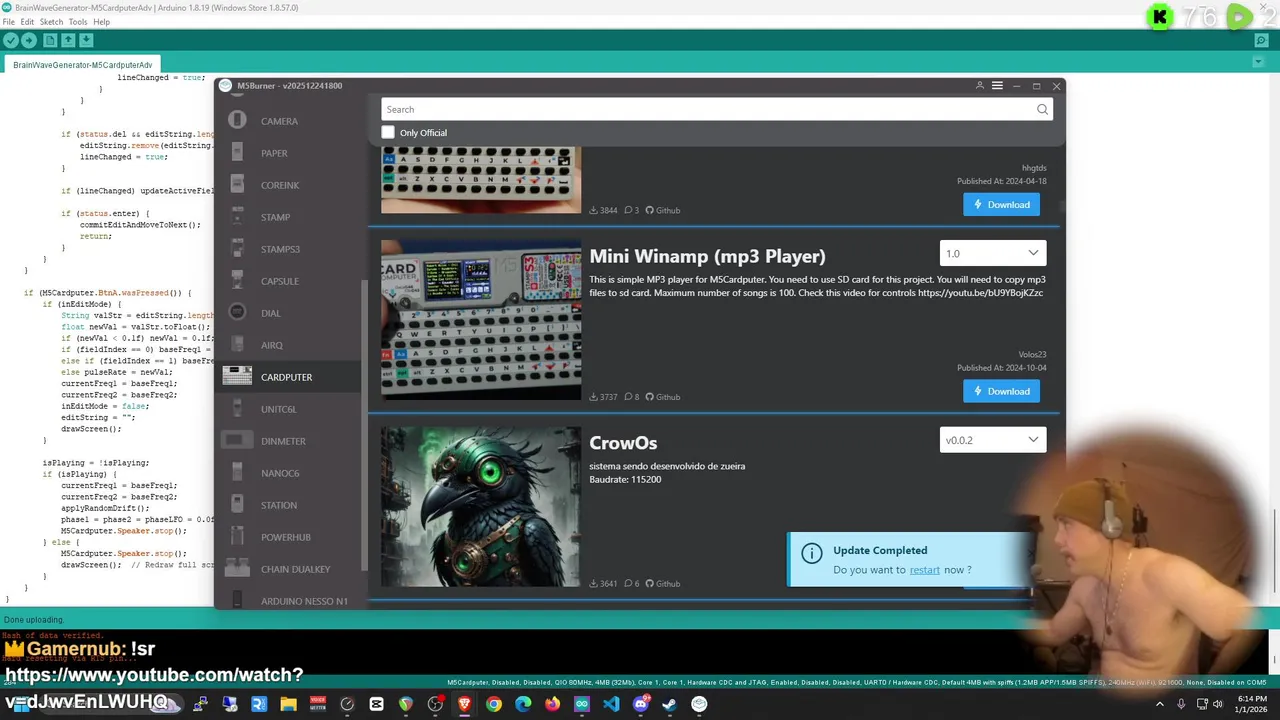Open File Explorer from the taskbar
This screenshot has width=1280, height=720.
[x=288, y=704]
